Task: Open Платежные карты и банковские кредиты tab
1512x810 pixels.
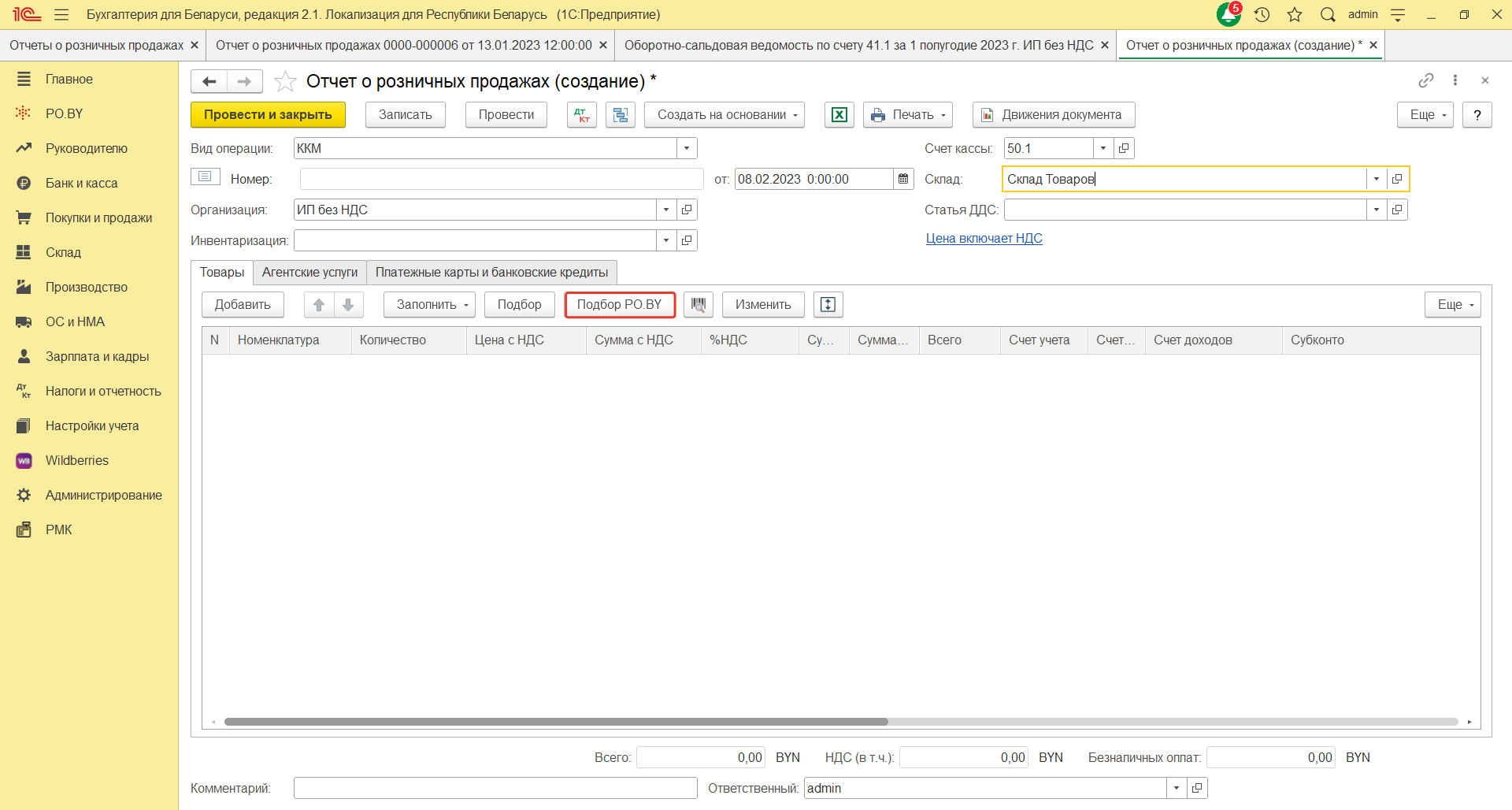Action: pos(491,273)
